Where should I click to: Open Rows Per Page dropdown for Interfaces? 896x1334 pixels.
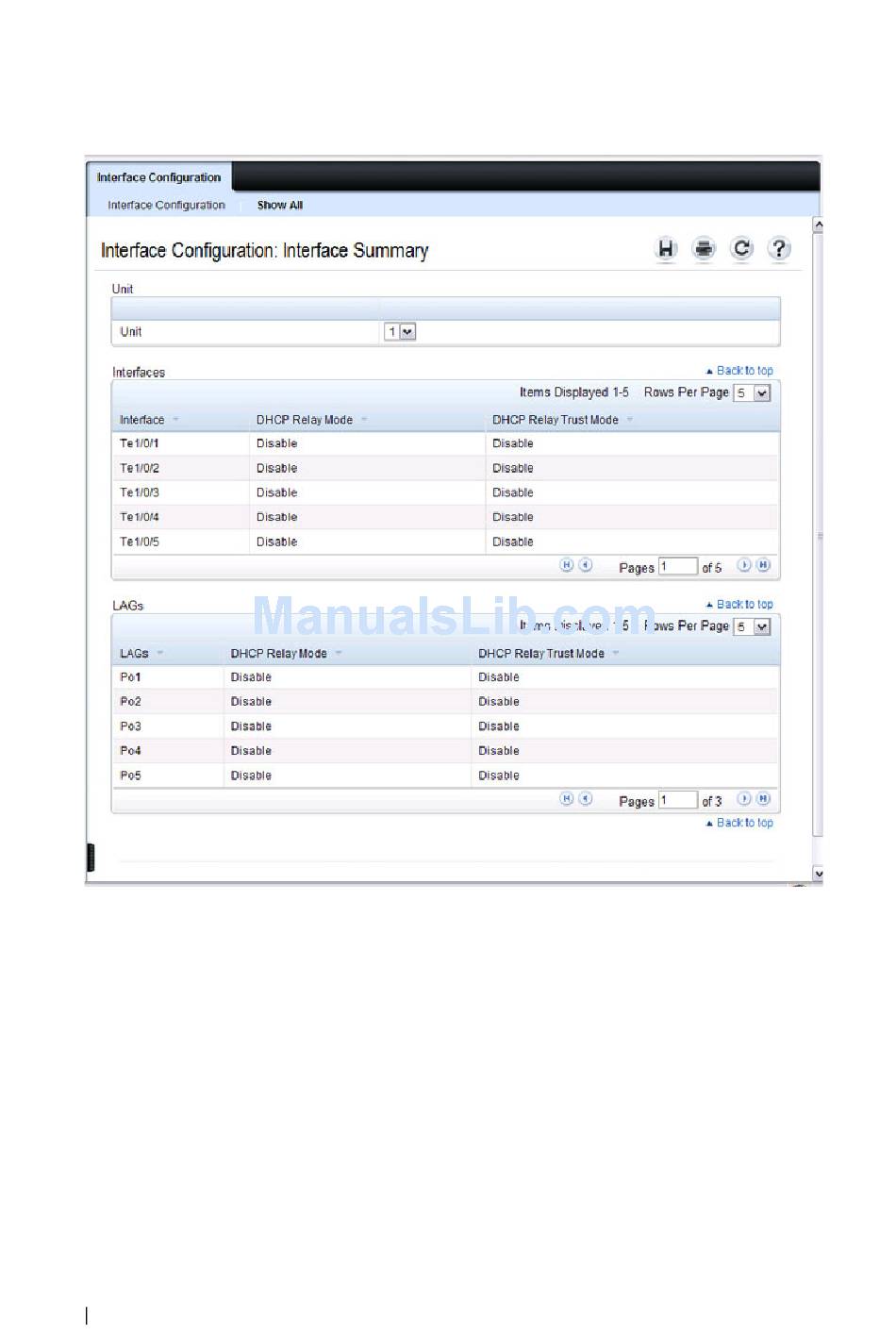point(753,393)
